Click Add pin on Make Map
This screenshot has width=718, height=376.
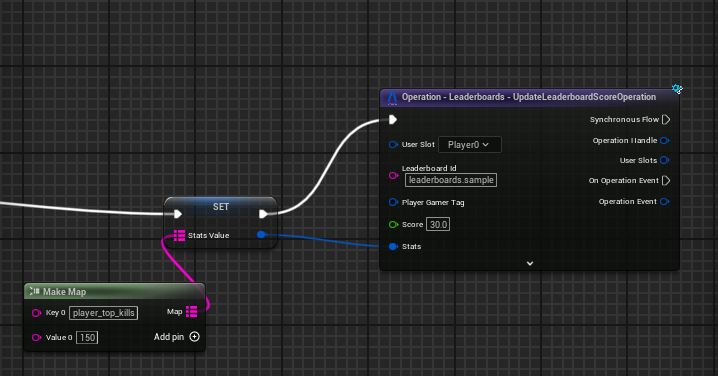pos(176,337)
